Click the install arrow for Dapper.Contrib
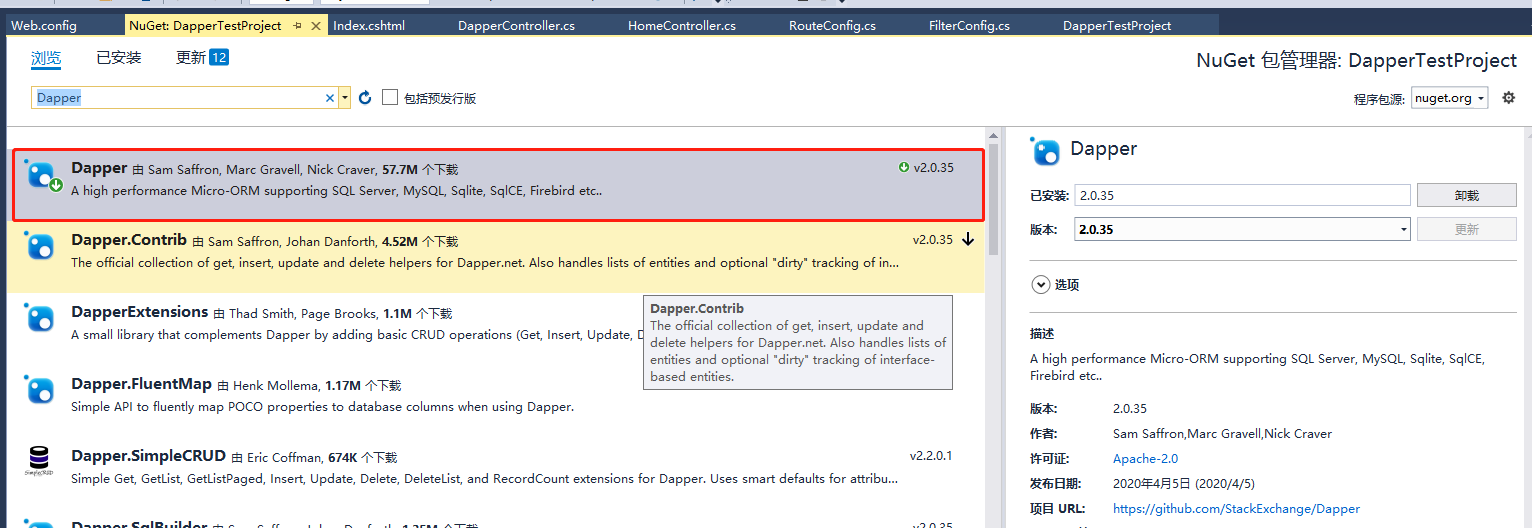 (x=968, y=240)
